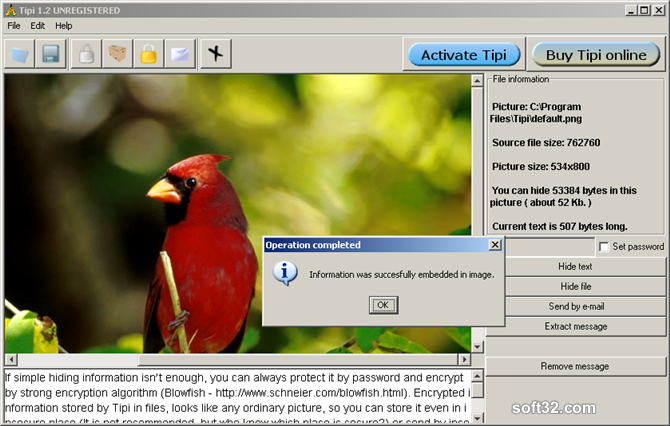Viewport: 670px width, 426px height.
Task: Click the Hide file button
Action: (x=575, y=286)
